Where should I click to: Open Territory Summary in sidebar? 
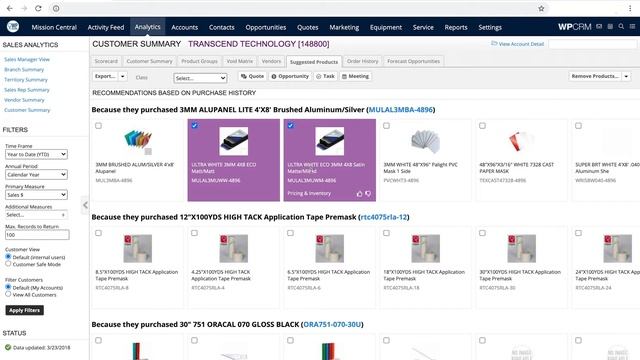point(26,80)
